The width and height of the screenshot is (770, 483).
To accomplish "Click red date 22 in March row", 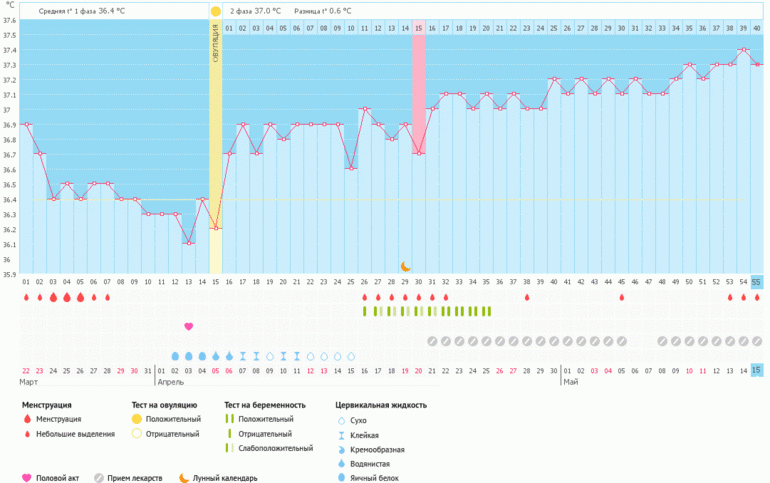I will click(x=26, y=371).
